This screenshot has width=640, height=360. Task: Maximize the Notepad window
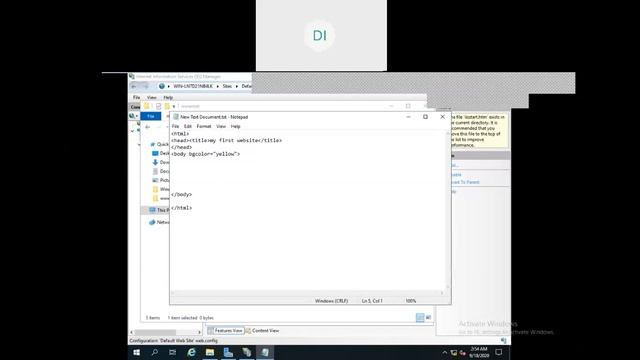point(425,117)
